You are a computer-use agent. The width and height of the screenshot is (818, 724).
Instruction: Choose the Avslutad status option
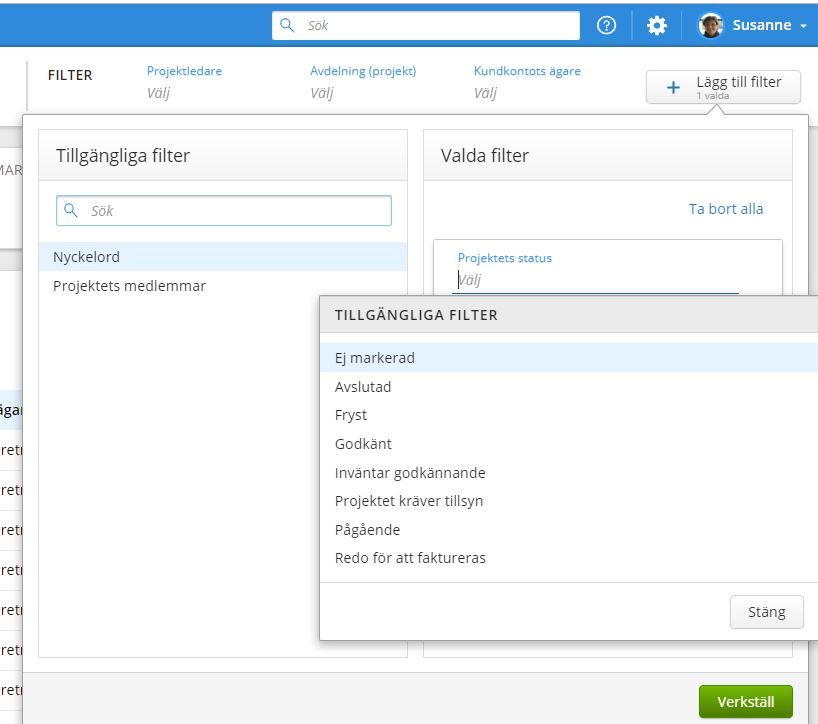coord(363,387)
